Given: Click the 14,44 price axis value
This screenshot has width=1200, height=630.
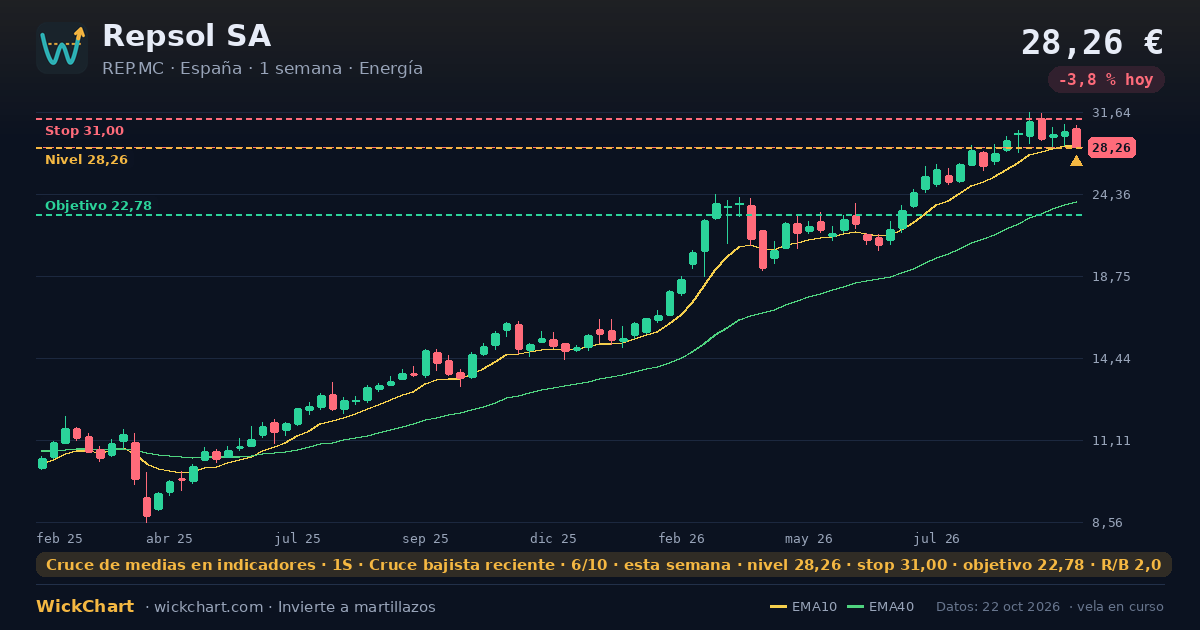Looking at the screenshot, I should (x=1111, y=359).
